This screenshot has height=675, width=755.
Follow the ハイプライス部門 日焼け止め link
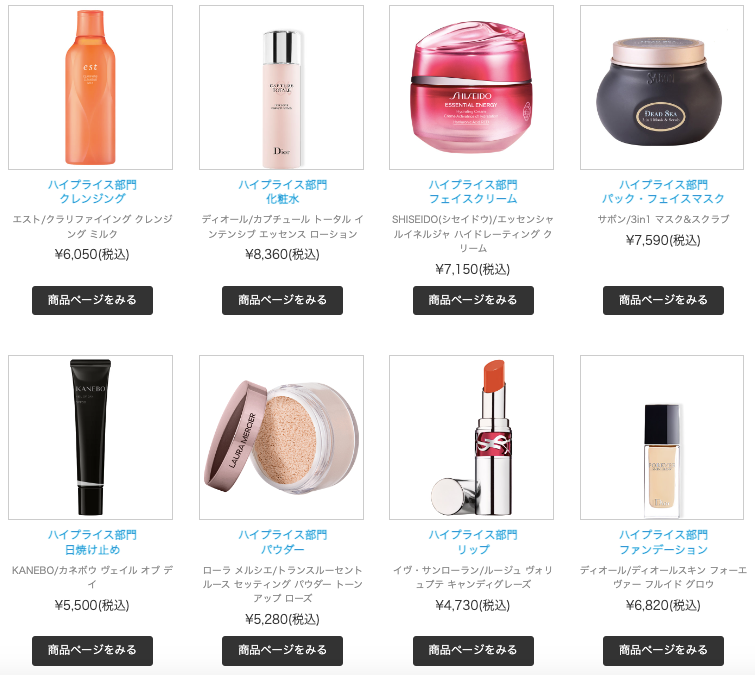point(92,542)
